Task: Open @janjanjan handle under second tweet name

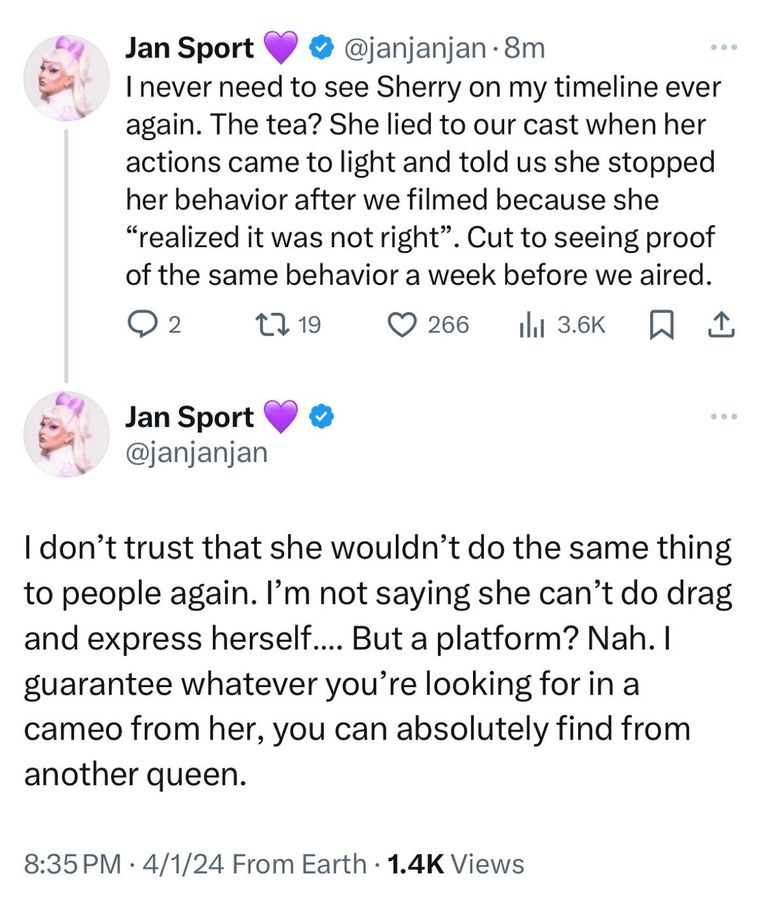Action: (196, 452)
